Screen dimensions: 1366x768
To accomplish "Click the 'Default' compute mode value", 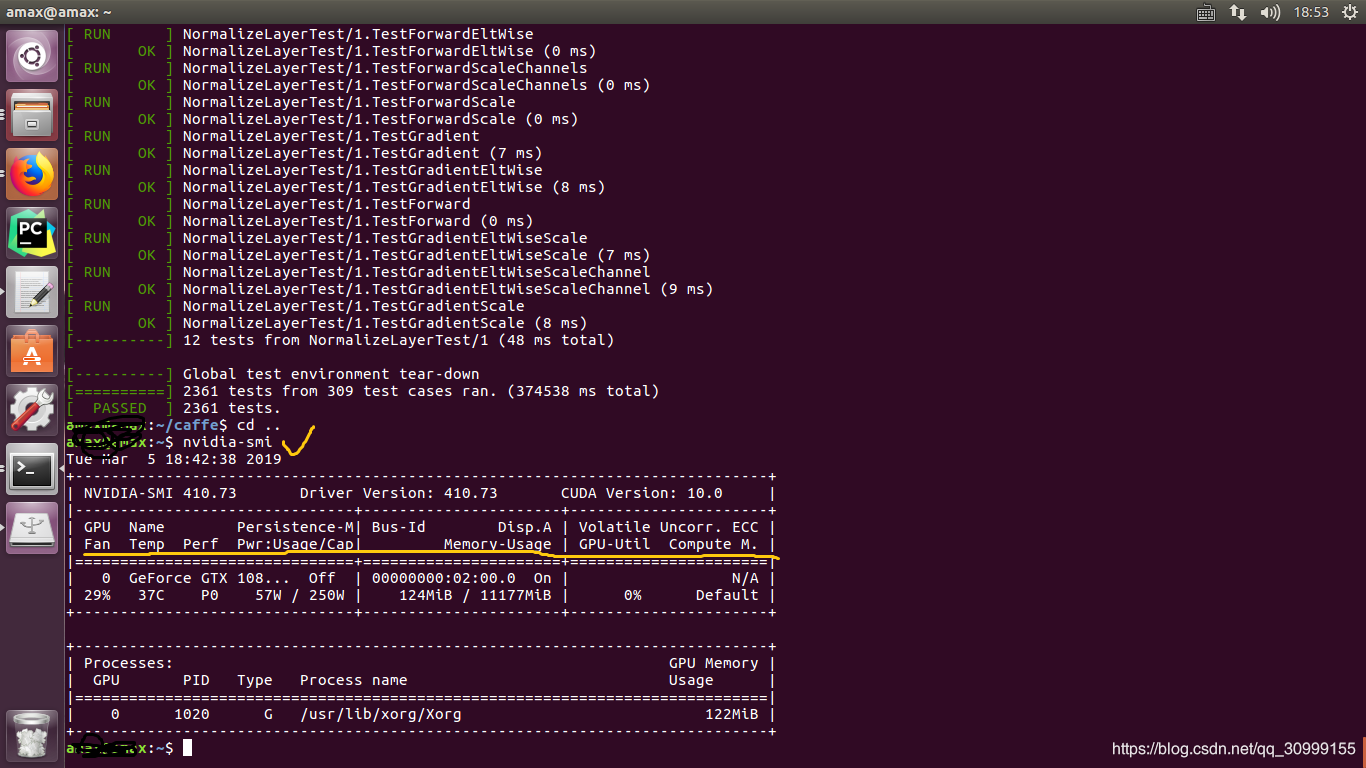I will pos(727,595).
